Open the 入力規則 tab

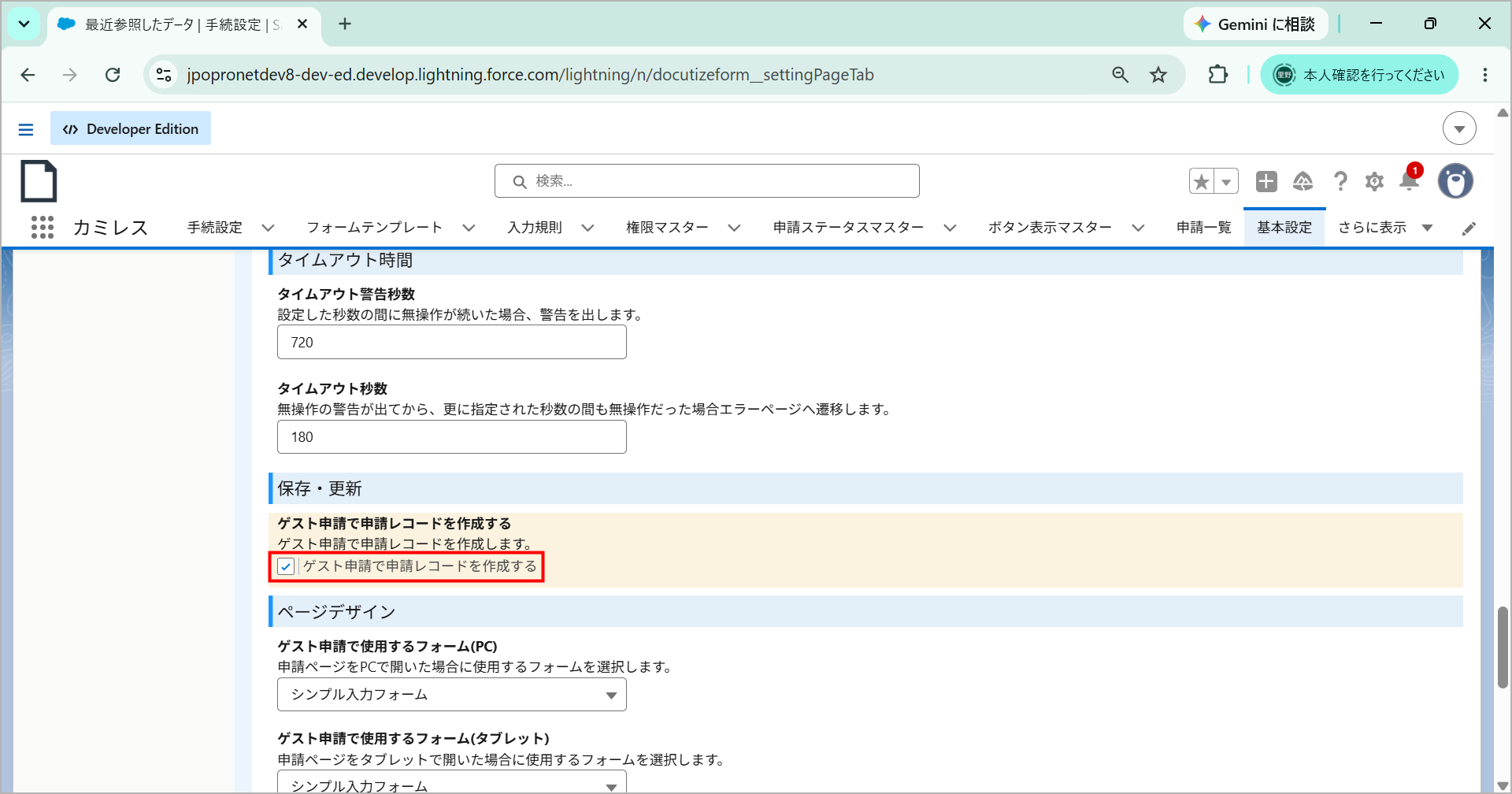(x=535, y=228)
